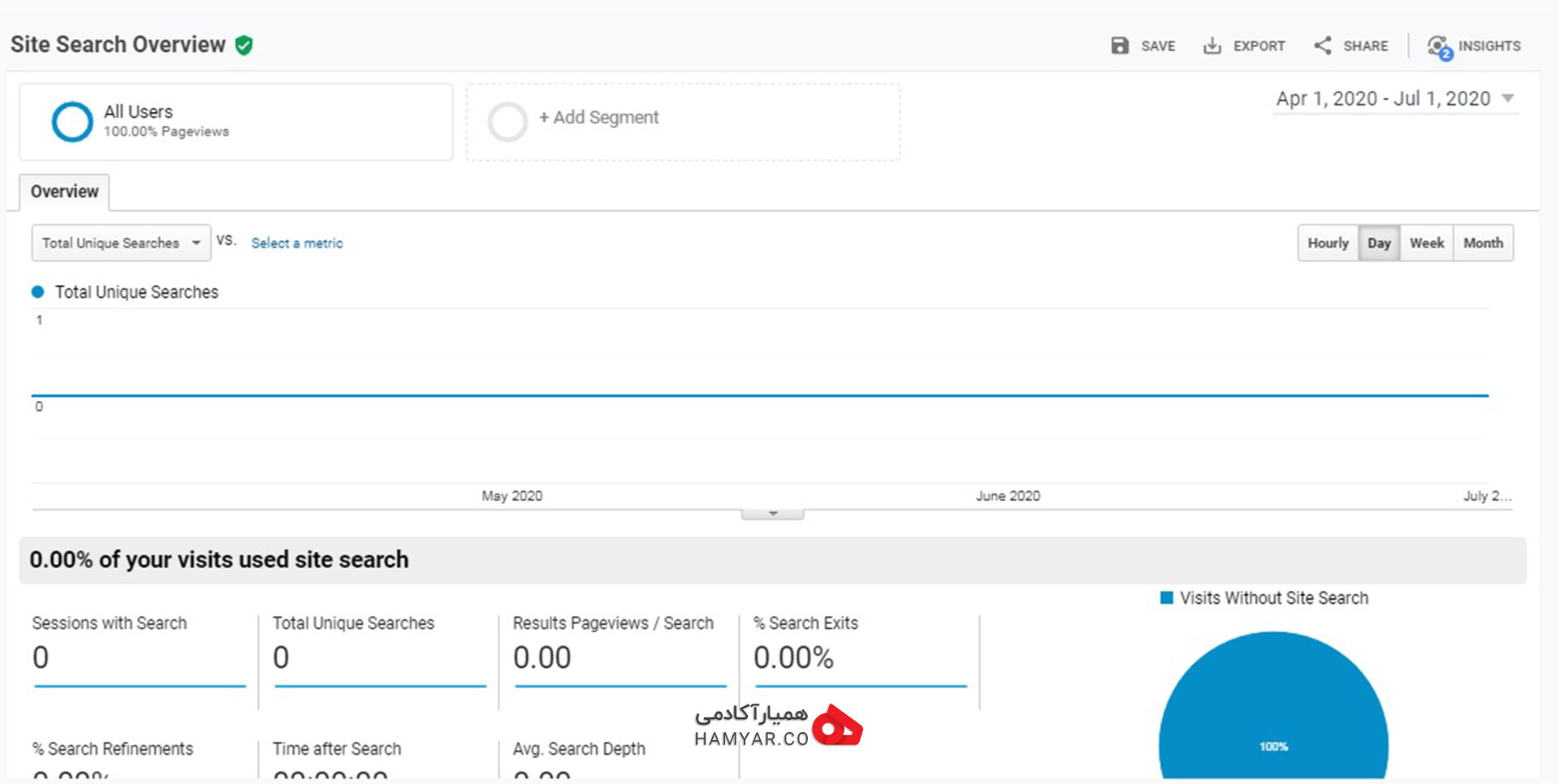Click the Add Segment empty circle
Image resolution: width=1559 pixels, height=784 pixels.
point(507,122)
